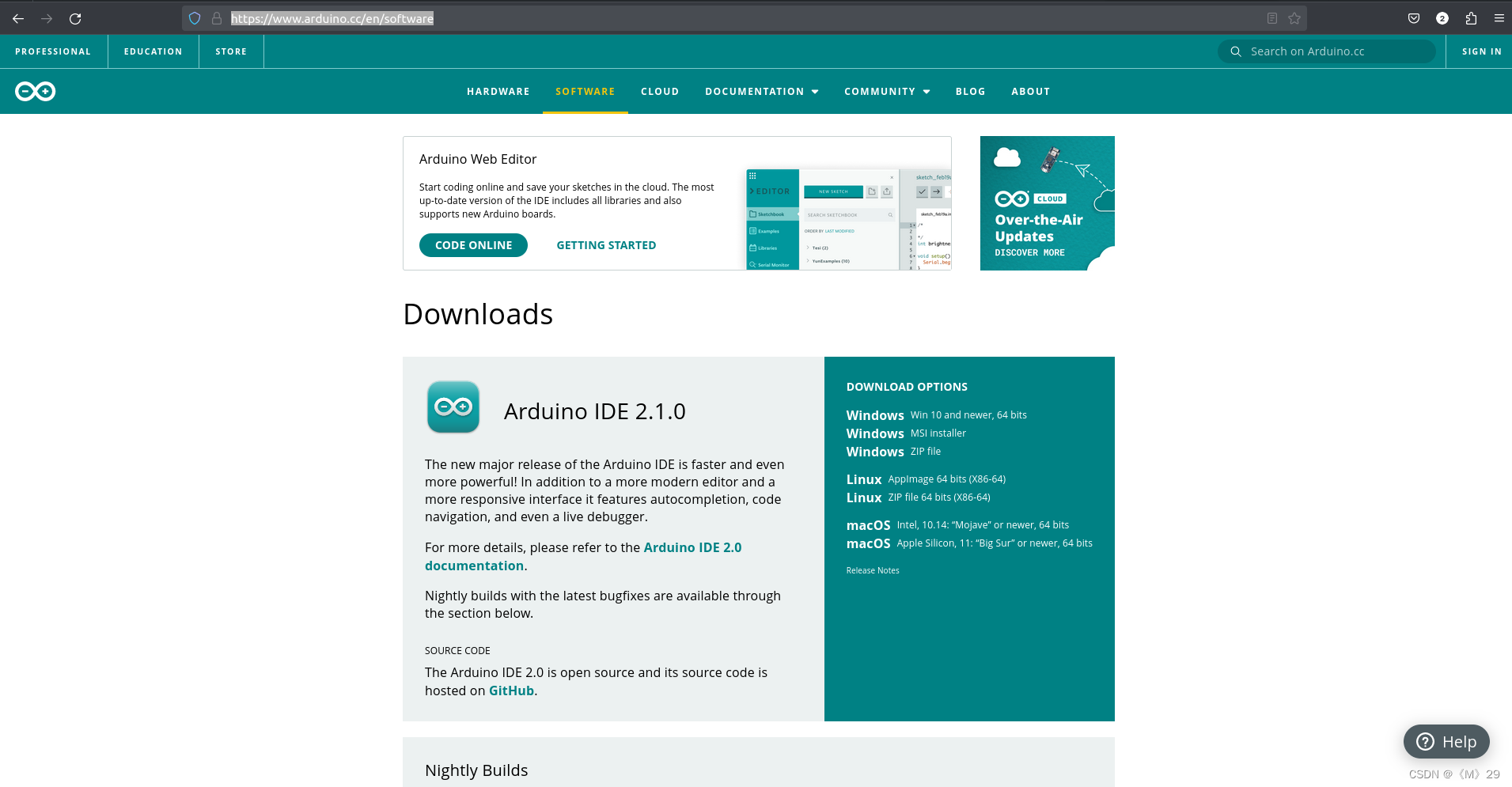Open the search field magnifier icon
1512x787 pixels.
coord(1235,51)
